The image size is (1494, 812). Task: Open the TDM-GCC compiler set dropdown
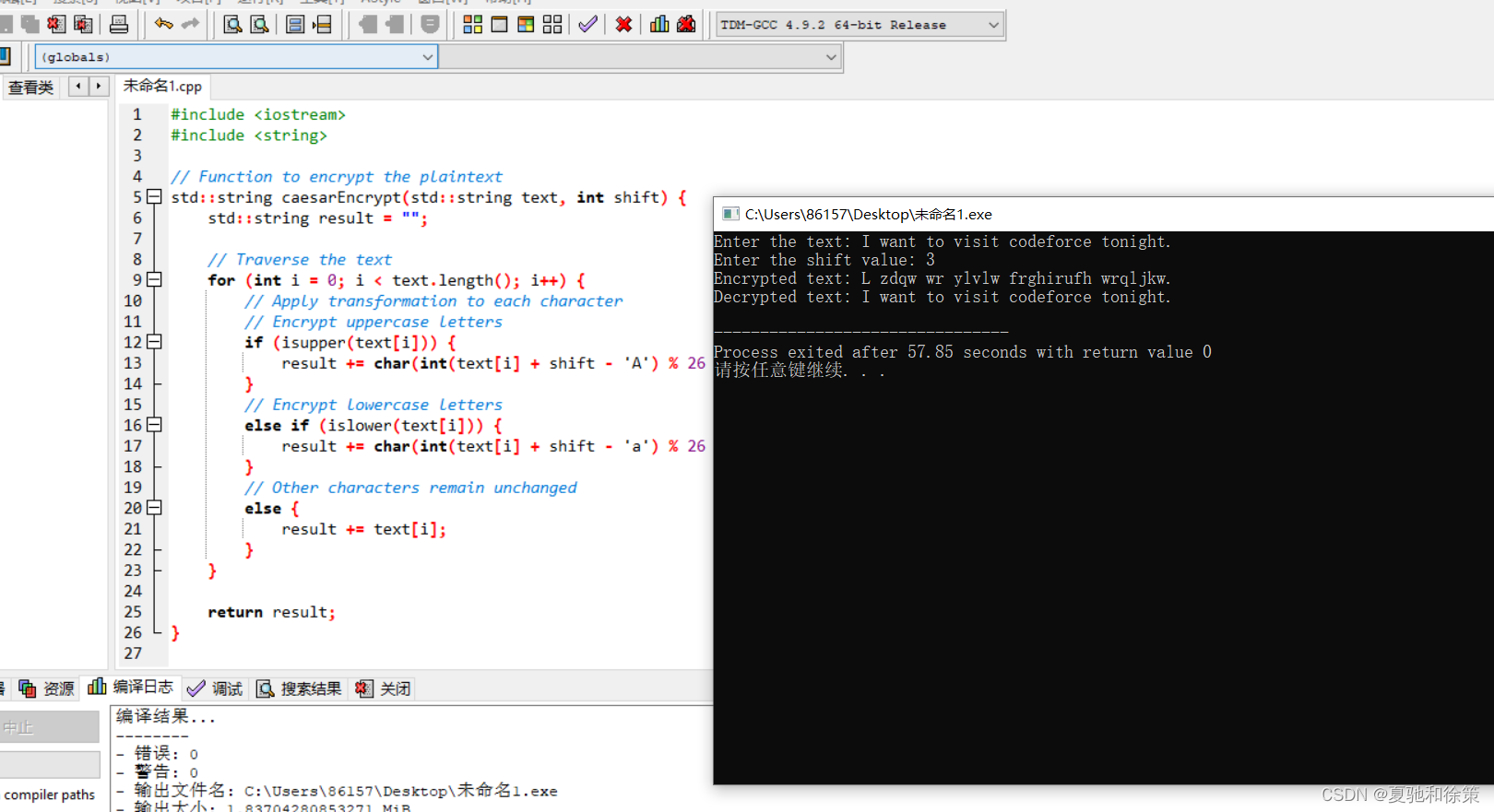click(x=860, y=25)
